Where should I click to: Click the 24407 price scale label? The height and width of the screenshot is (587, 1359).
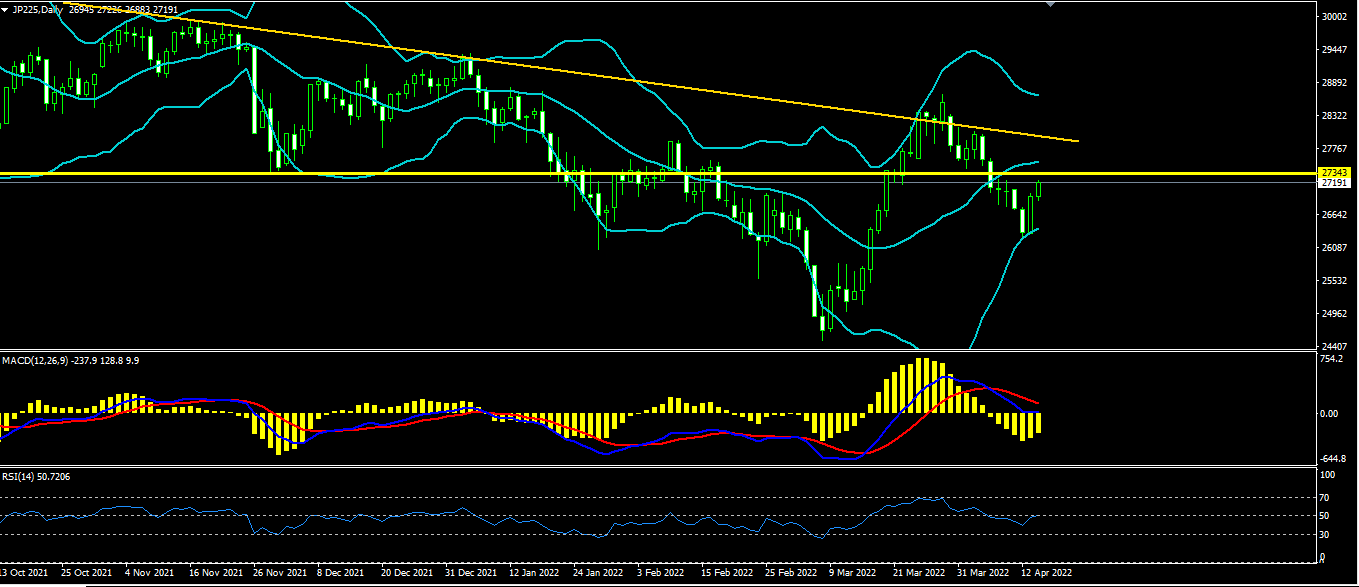pos(1334,347)
